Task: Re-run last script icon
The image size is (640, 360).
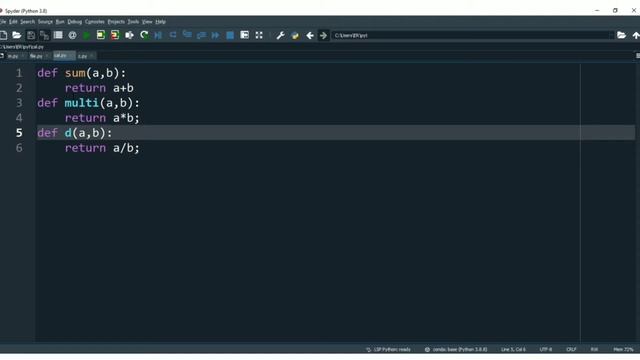Action: 144,36
